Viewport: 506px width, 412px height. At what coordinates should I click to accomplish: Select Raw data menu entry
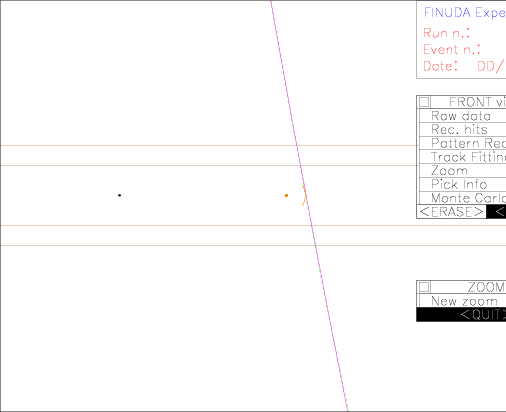463,116
